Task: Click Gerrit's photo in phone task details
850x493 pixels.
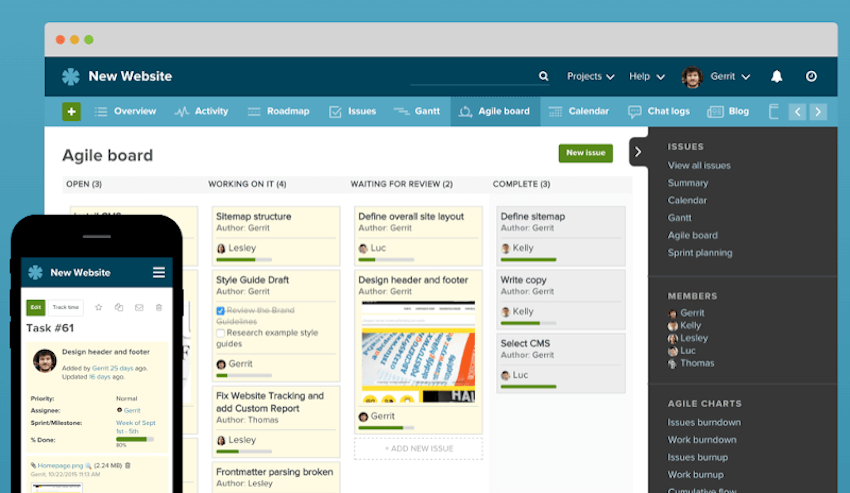Action: click(44, 361)
